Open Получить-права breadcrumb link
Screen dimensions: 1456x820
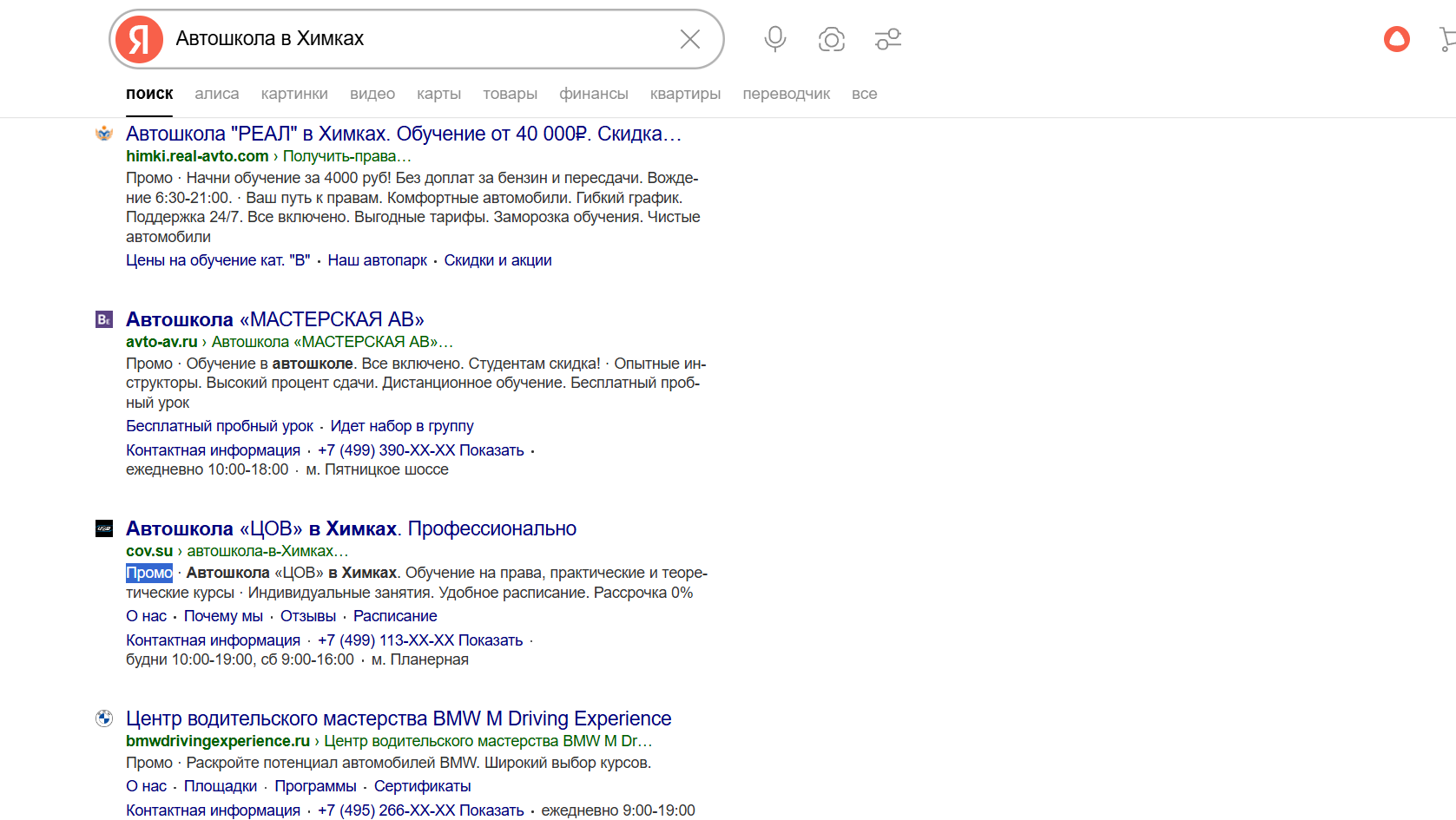pos(346,156)
